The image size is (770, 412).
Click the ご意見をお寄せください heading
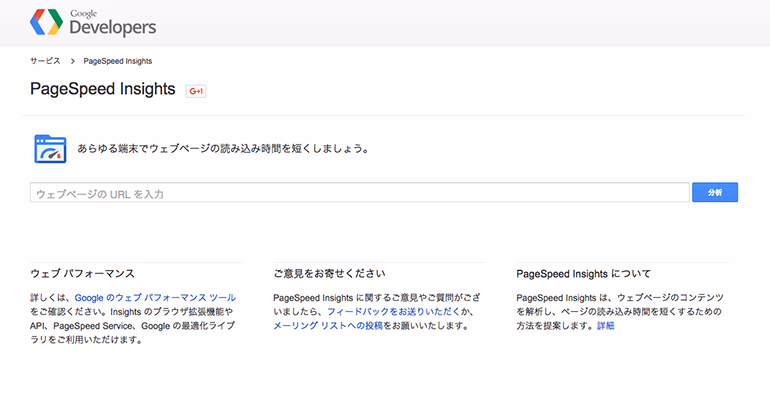click(x=330, y=274)
